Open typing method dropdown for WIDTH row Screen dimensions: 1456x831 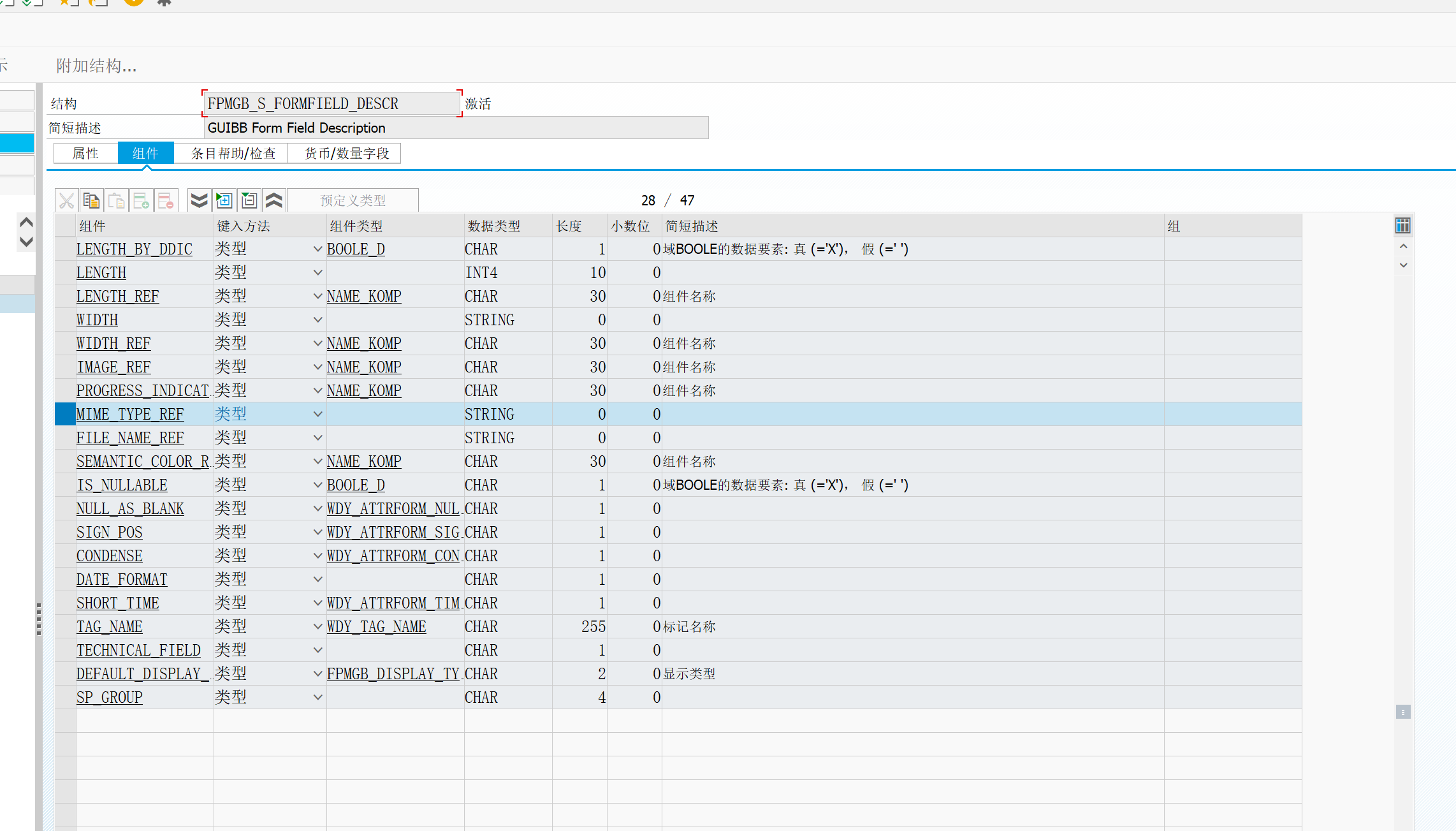tap(317, 320)
